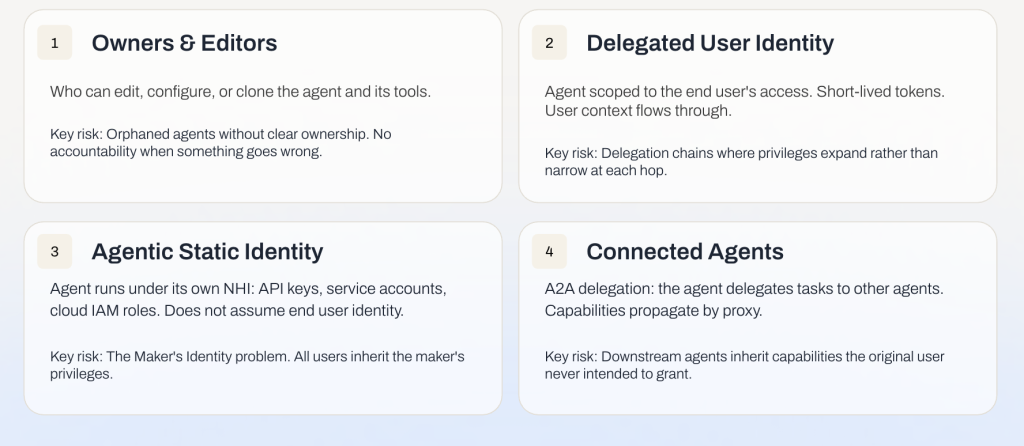Select the Delegated User Identity heading
1024x446 pixels.
pyautogui.click(x=710, y=43)
